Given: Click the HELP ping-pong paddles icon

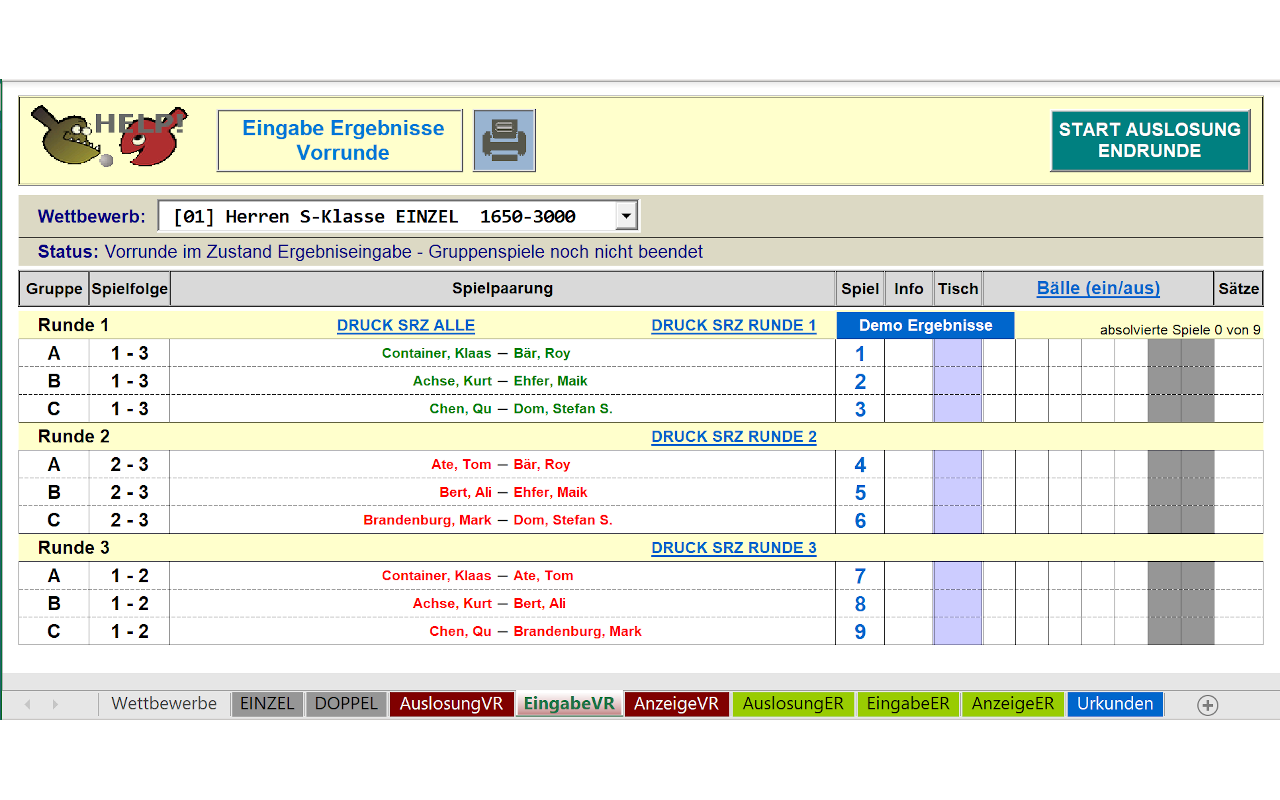Looking at the screenshot, I should click(108, 137).
